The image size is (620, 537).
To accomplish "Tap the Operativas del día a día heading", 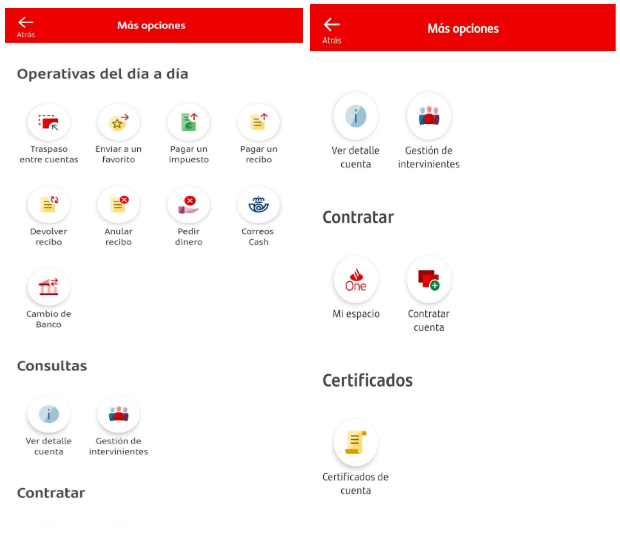I will (x=102, y=74).
